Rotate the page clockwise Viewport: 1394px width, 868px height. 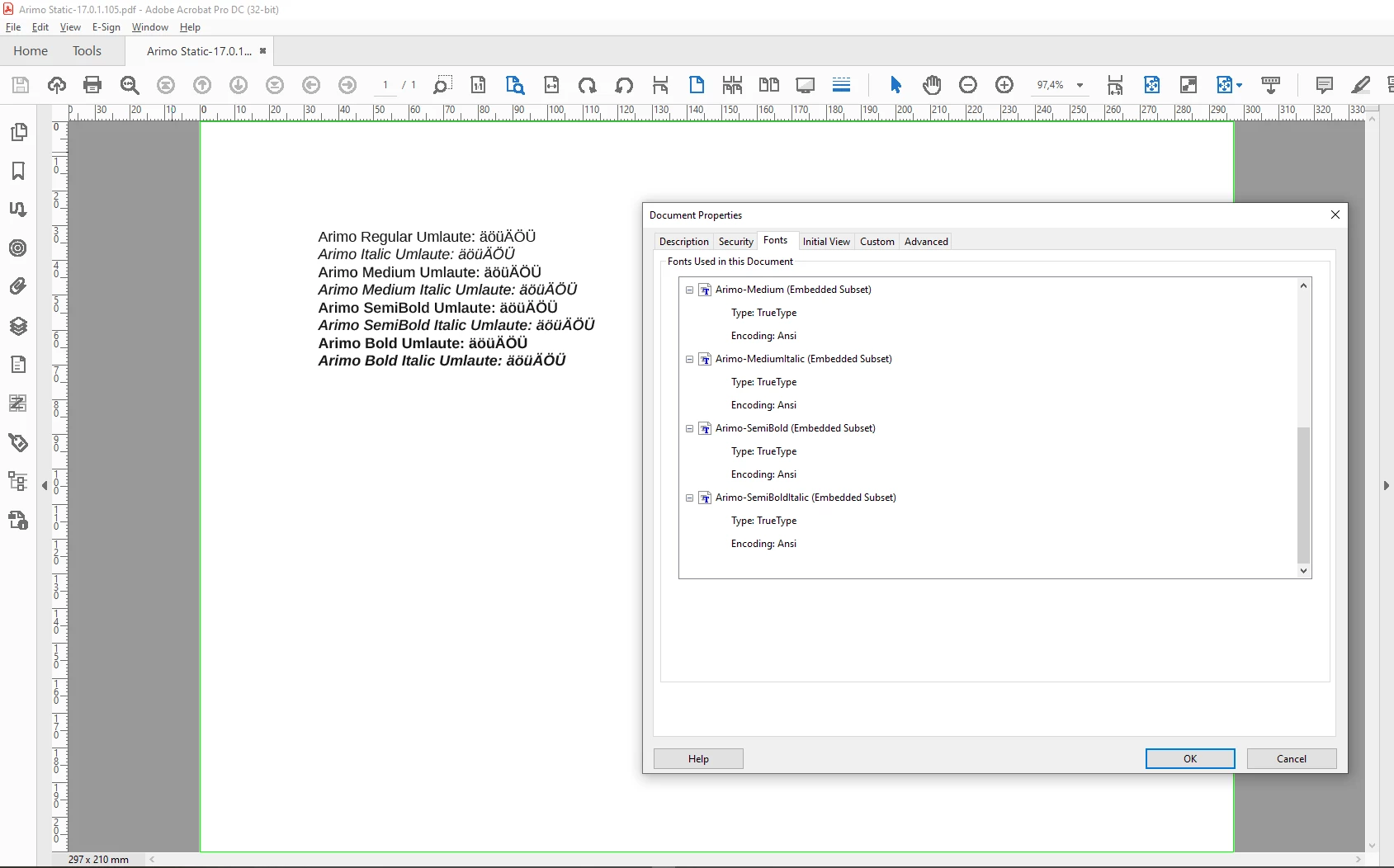tap(588, 85)
